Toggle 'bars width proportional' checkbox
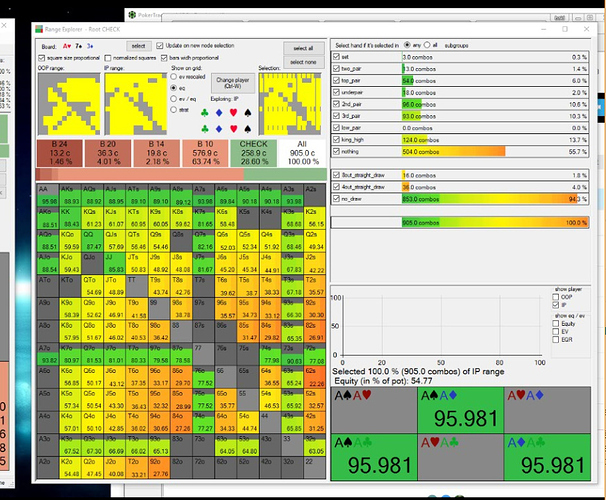606x500 pixels. tap(164, 58)
